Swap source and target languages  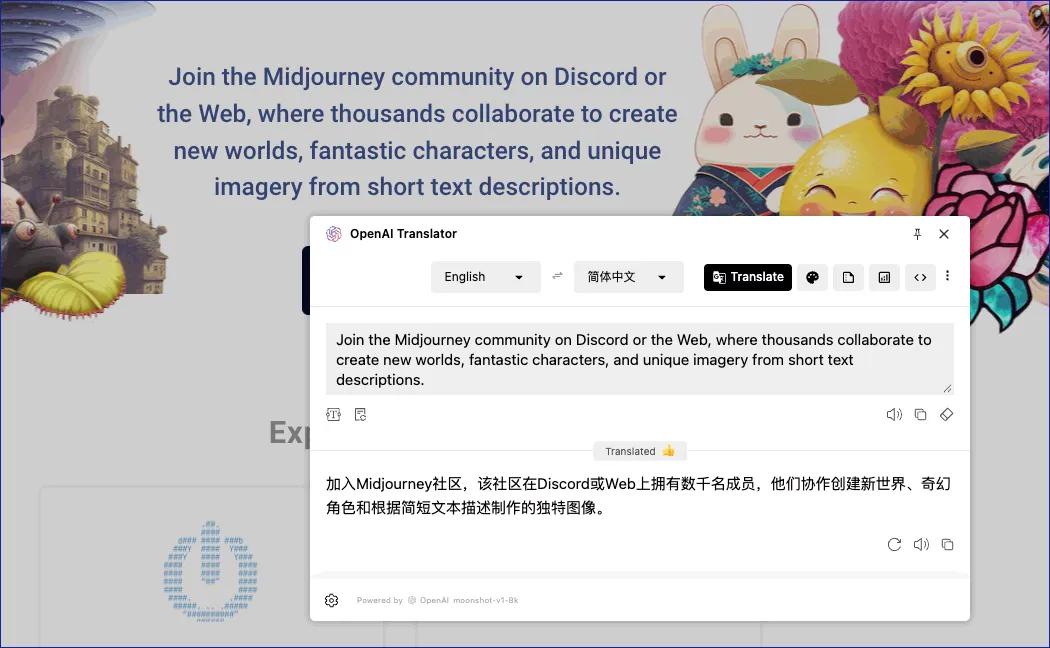click(x=557, y=277)
